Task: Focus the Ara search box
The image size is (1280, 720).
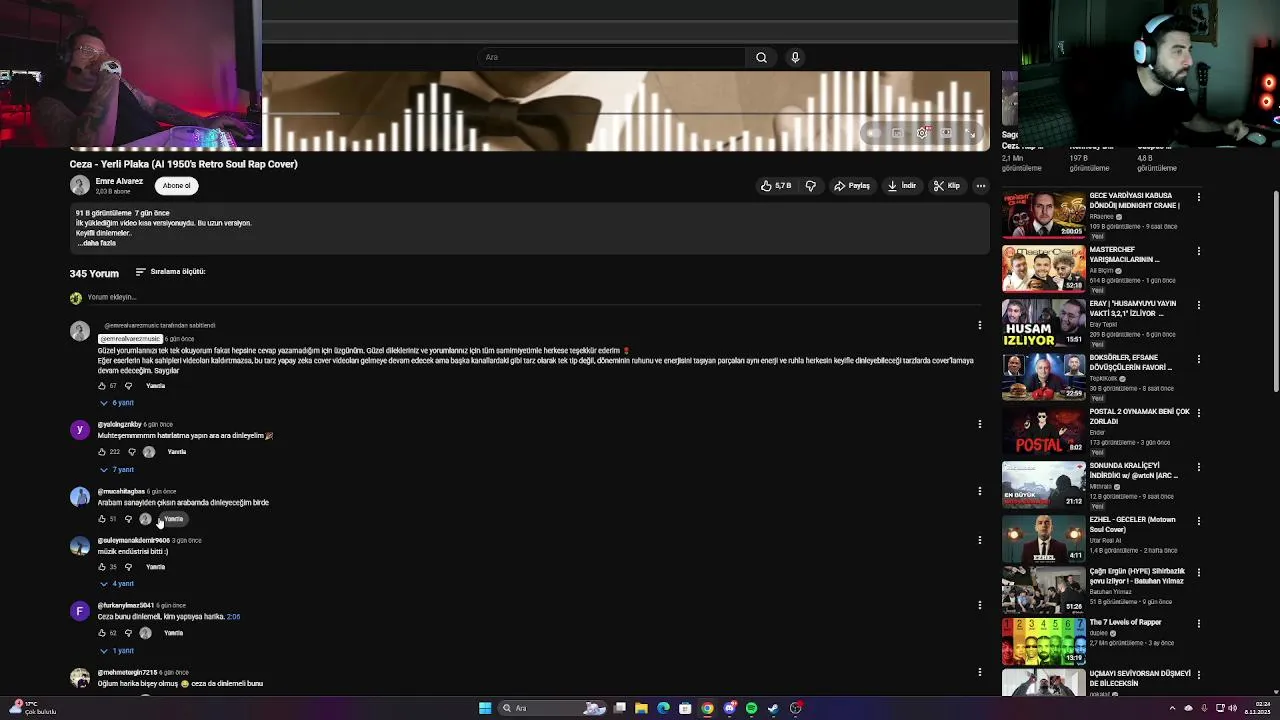Action: (612, 57)
